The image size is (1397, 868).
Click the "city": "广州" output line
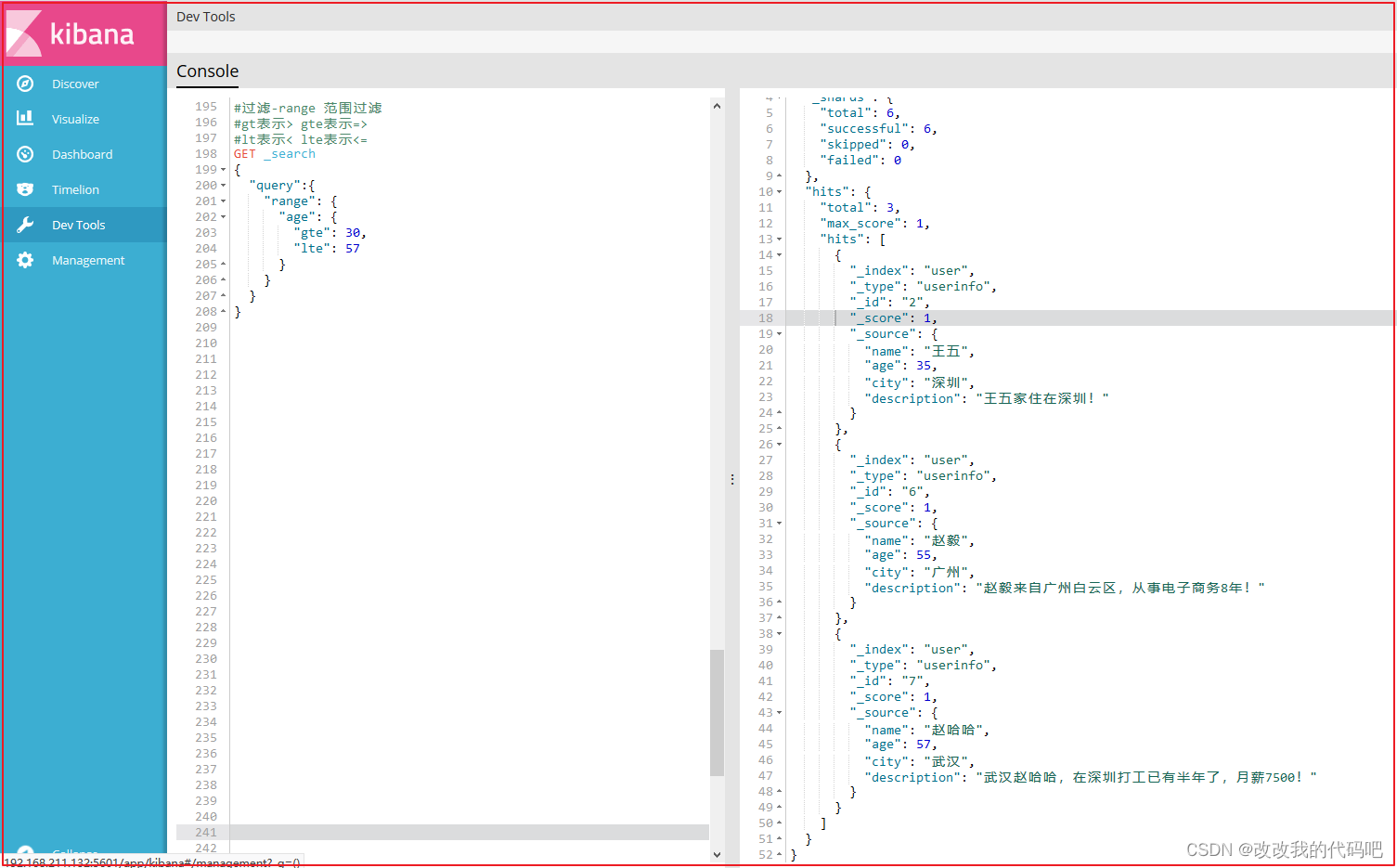click(919, 572)
